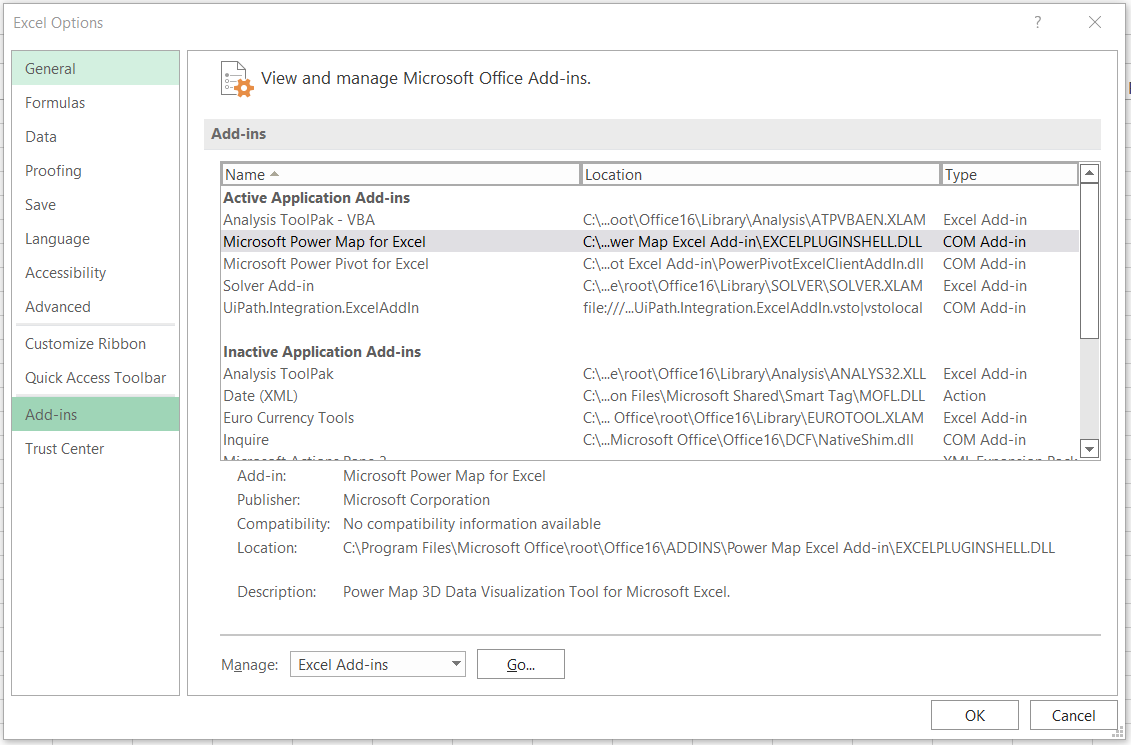Select the Proofing category

point(53,171)
